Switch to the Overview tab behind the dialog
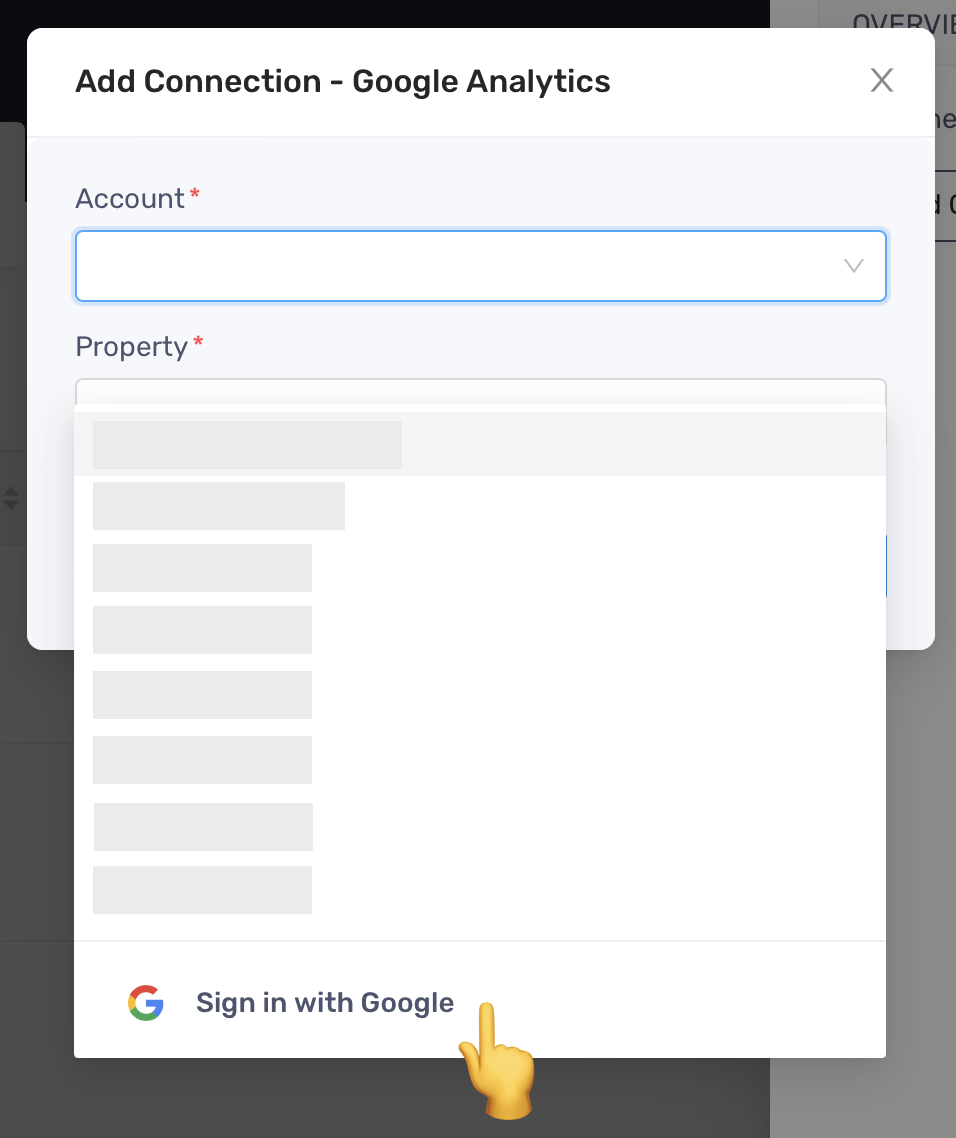 point(904,22)
